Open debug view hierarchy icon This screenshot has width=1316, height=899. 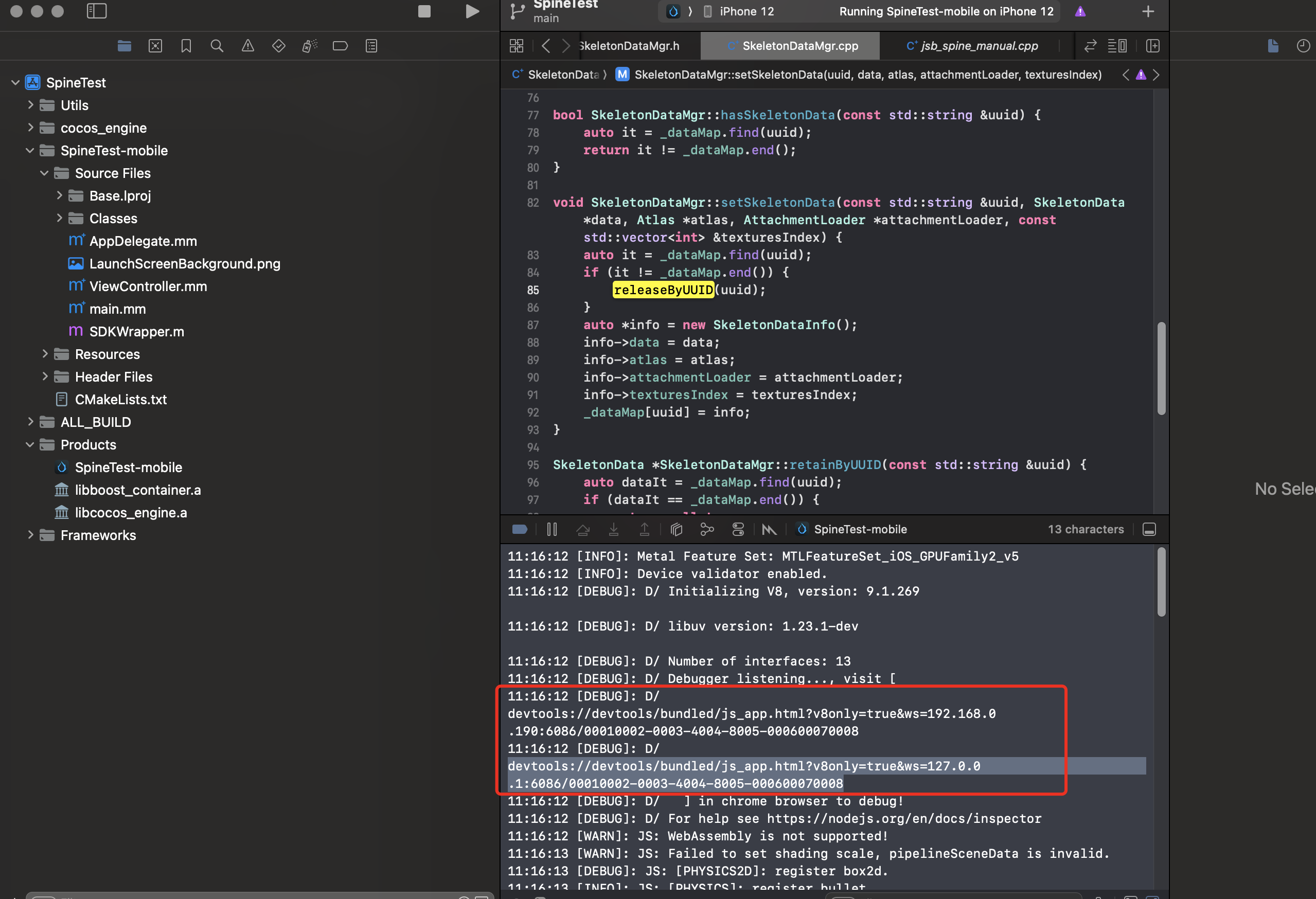676,529
